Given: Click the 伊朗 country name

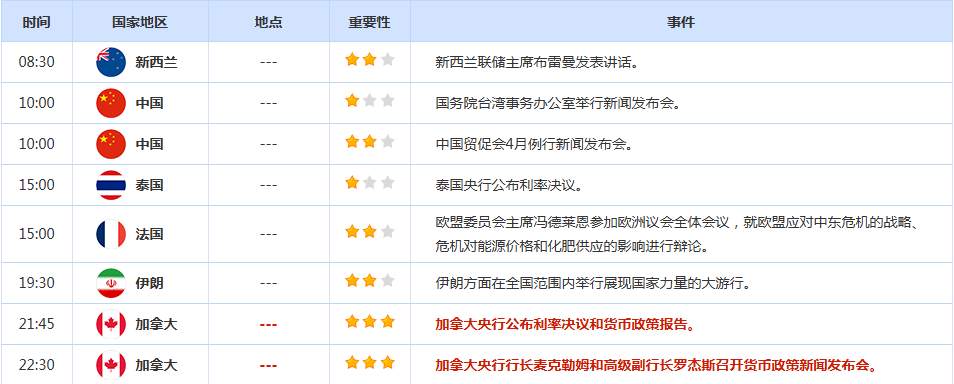Looking at the screenshot, I should (x=149, y=283).
